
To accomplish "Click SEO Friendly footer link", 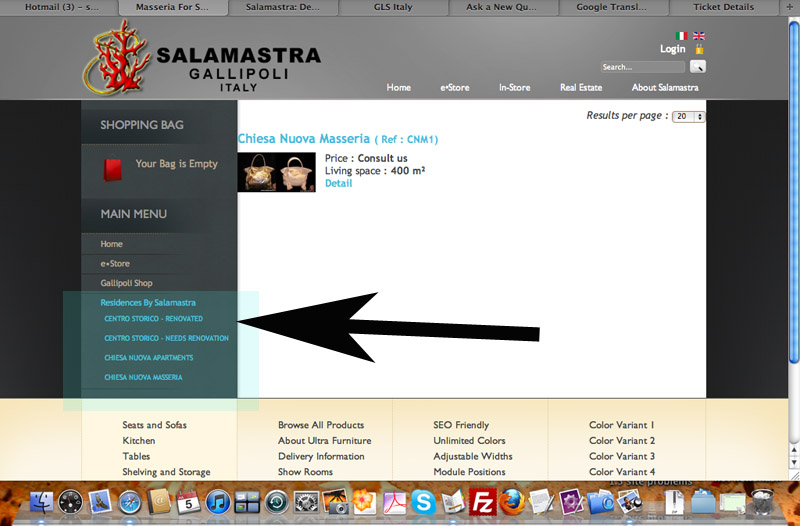I will point(461,424).
